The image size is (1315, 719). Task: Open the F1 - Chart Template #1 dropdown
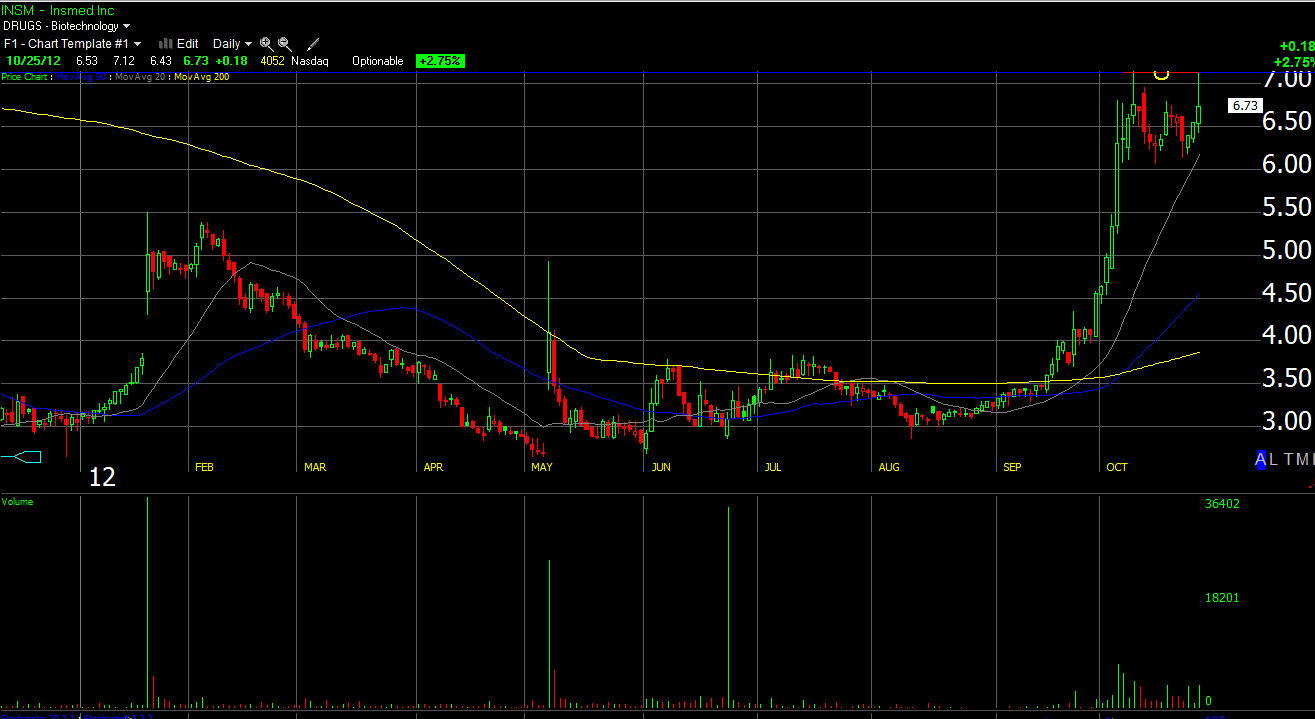71,44
